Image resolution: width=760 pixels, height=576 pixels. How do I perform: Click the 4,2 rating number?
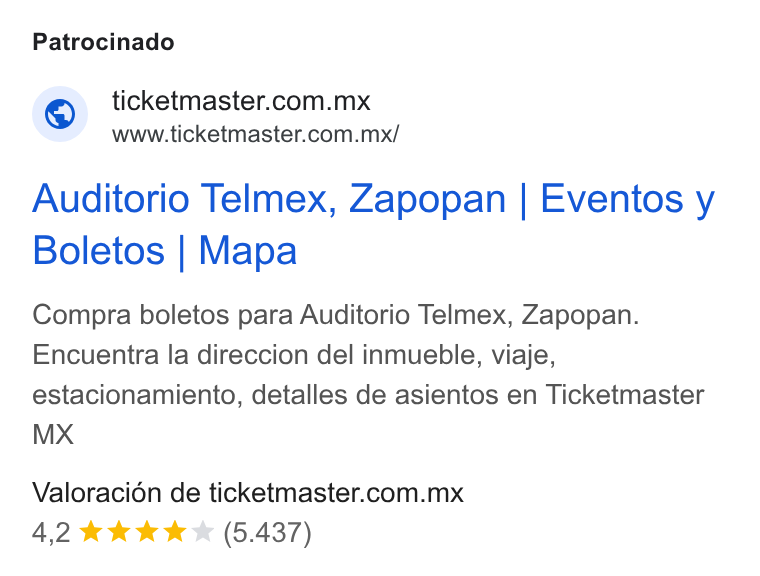click(51, 533)
